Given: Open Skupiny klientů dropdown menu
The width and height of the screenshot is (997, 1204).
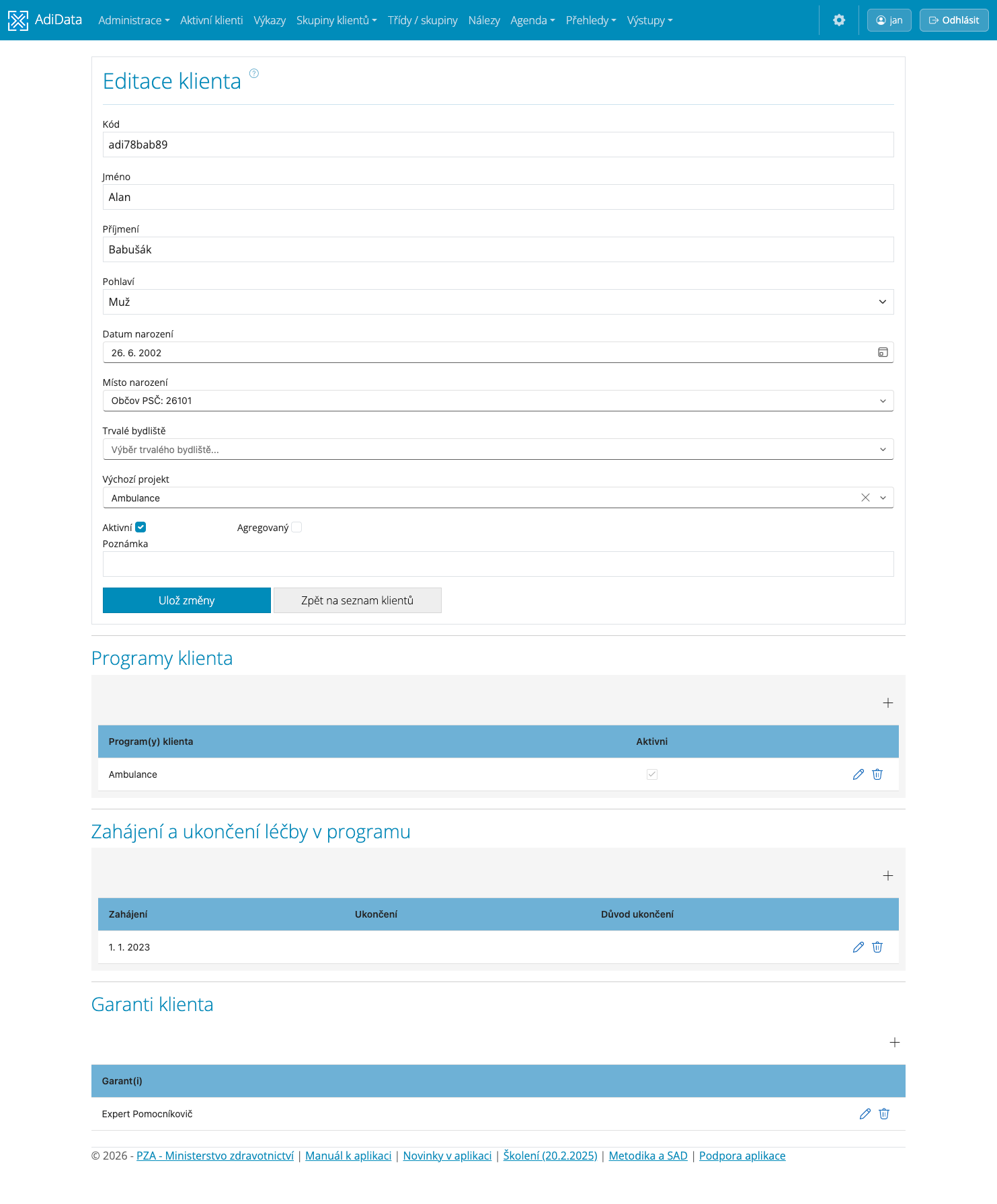Looking at the screenshot, I should coord(337,20).
